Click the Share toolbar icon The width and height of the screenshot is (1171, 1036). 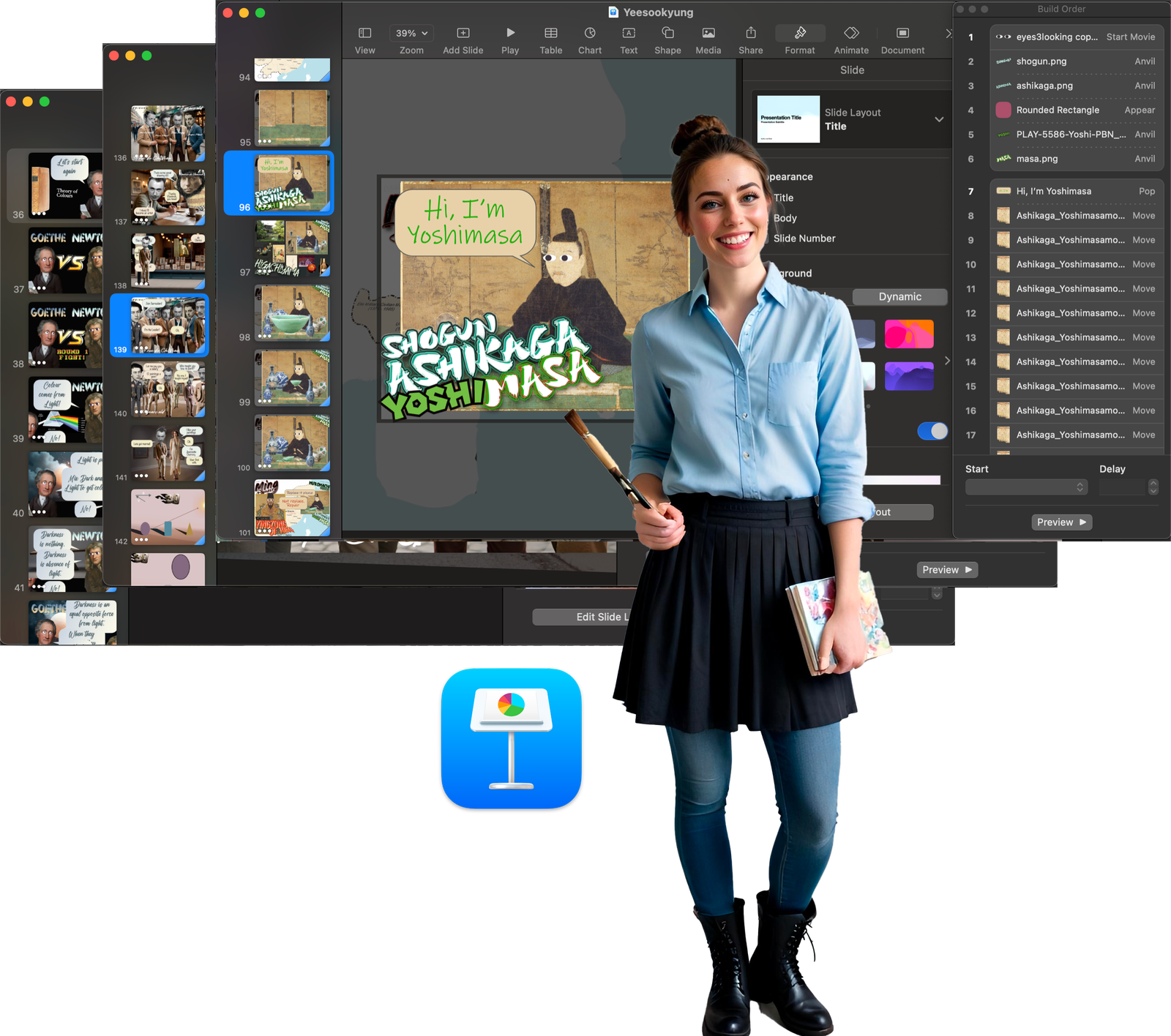(750, 34)
